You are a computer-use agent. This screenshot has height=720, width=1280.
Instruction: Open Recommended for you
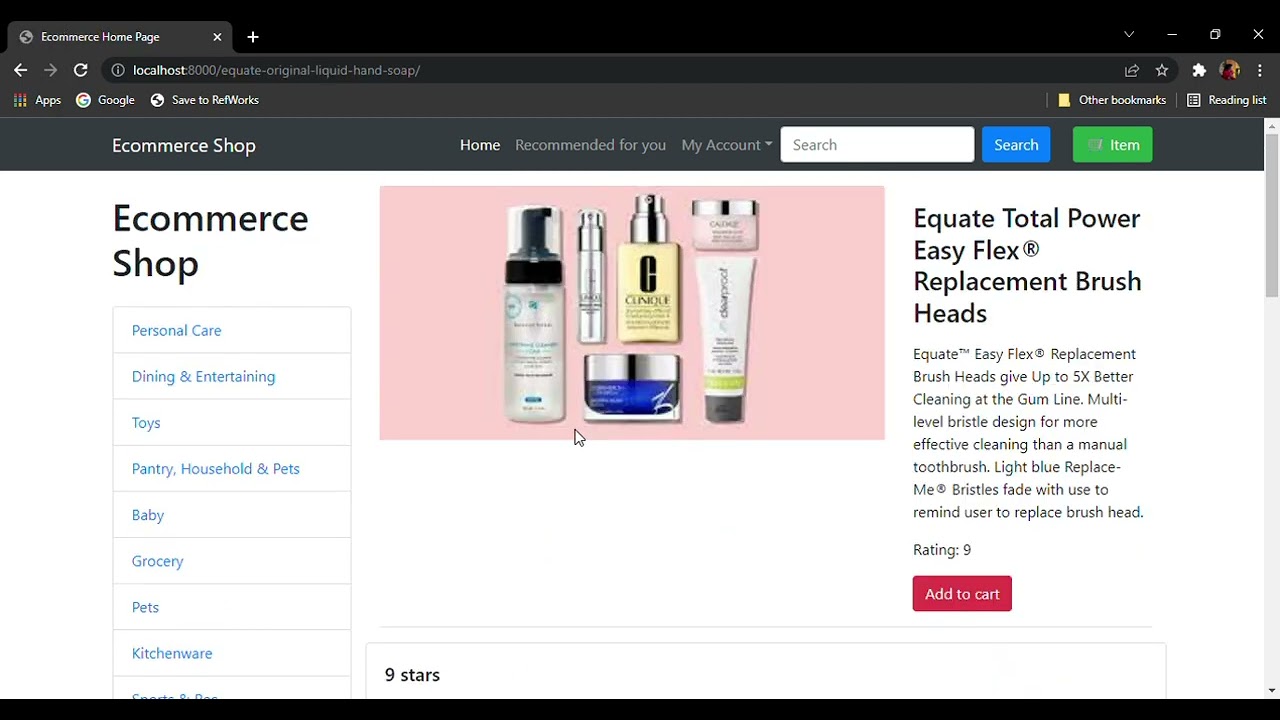590,145
